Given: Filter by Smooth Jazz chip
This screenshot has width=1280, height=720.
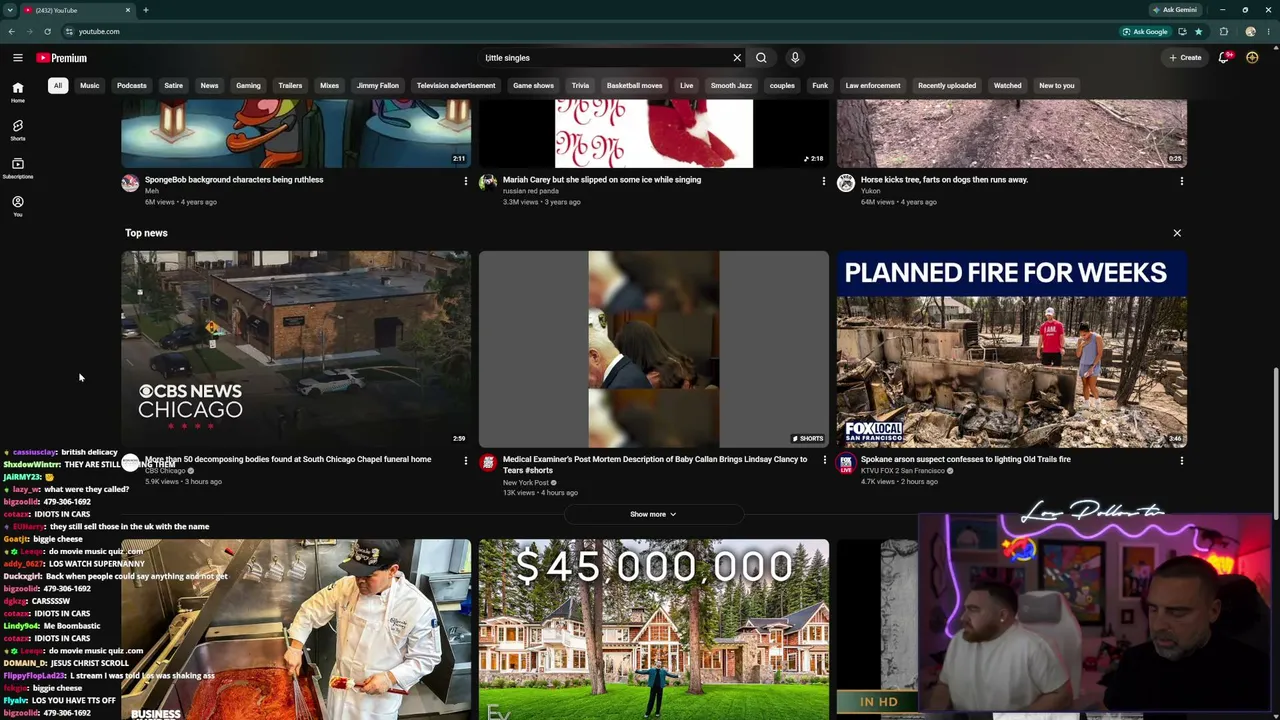Looking at the screenshot, I should (731, 85).
